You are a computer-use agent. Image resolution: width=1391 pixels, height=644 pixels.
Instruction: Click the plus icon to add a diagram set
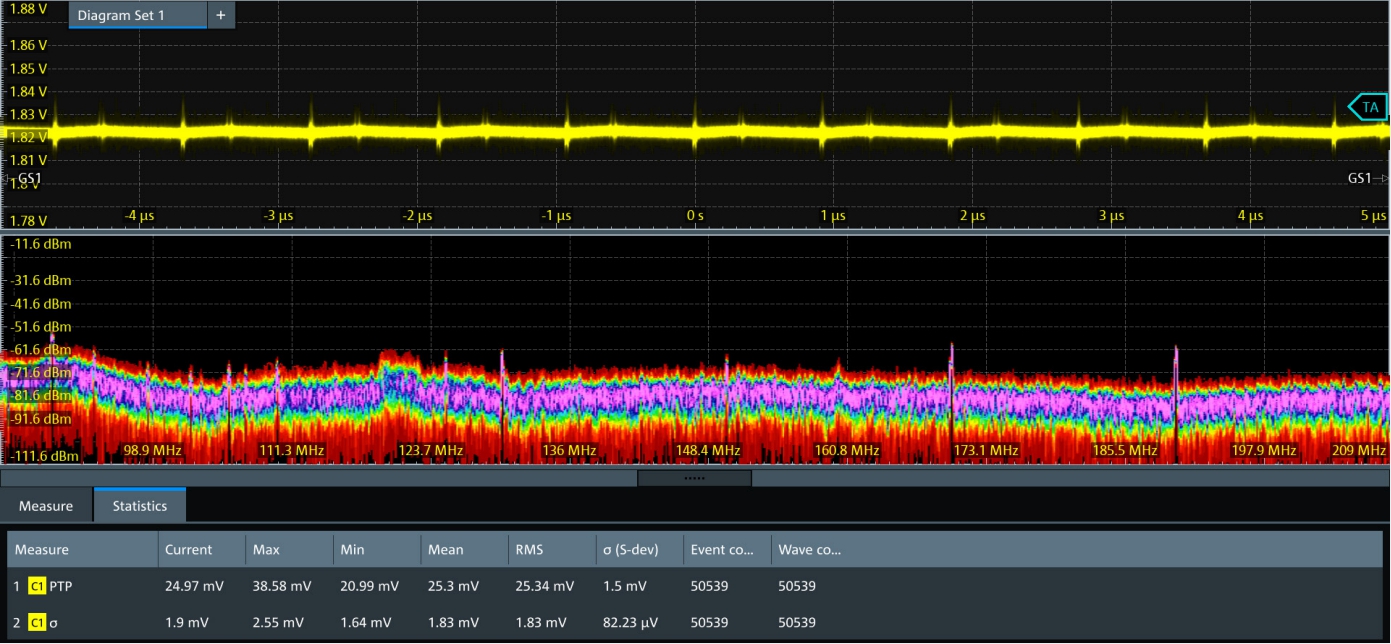coord(221,15)
